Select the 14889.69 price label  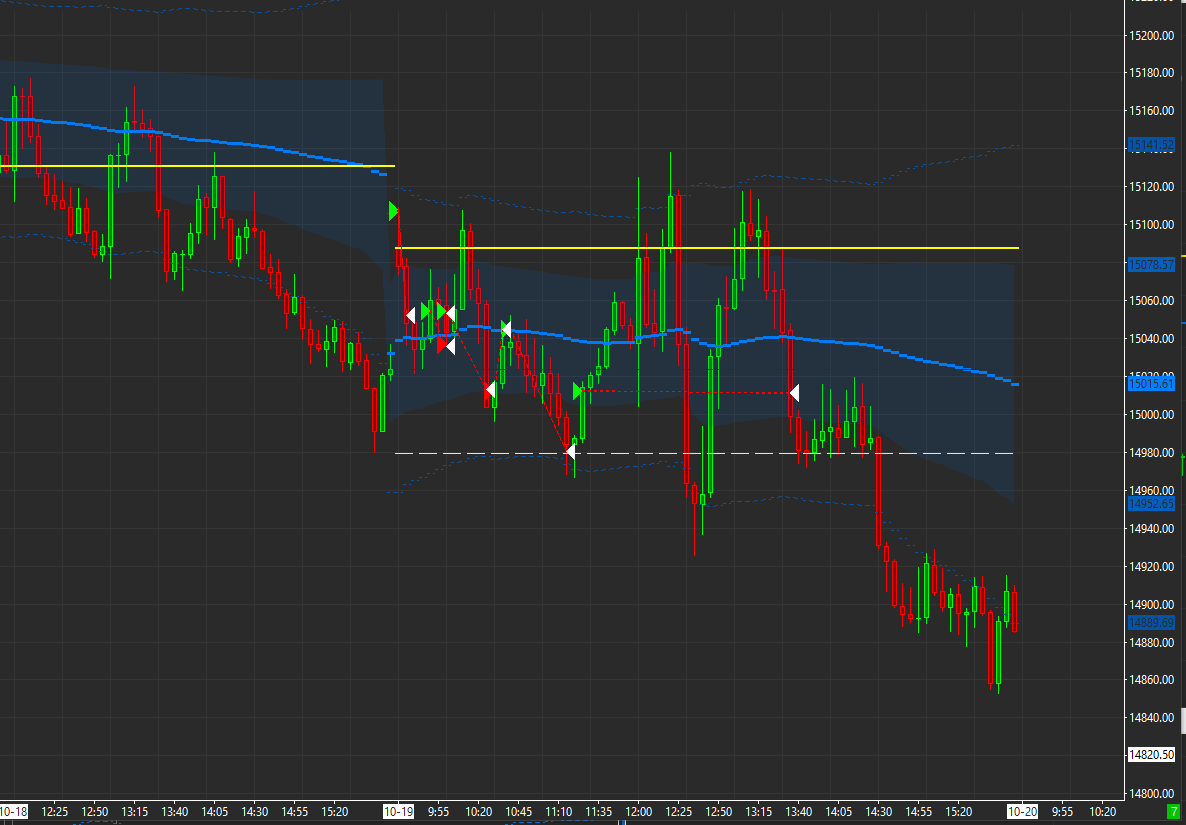pos(1151,623)
